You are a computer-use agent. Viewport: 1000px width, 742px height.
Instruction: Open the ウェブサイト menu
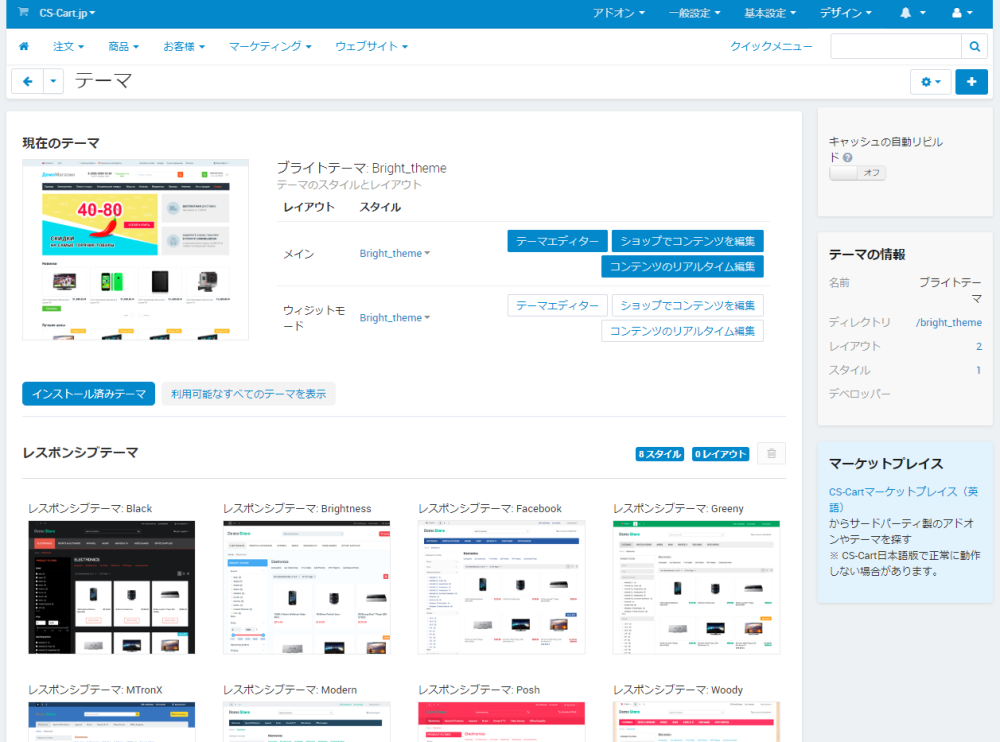tap(371, 47)
